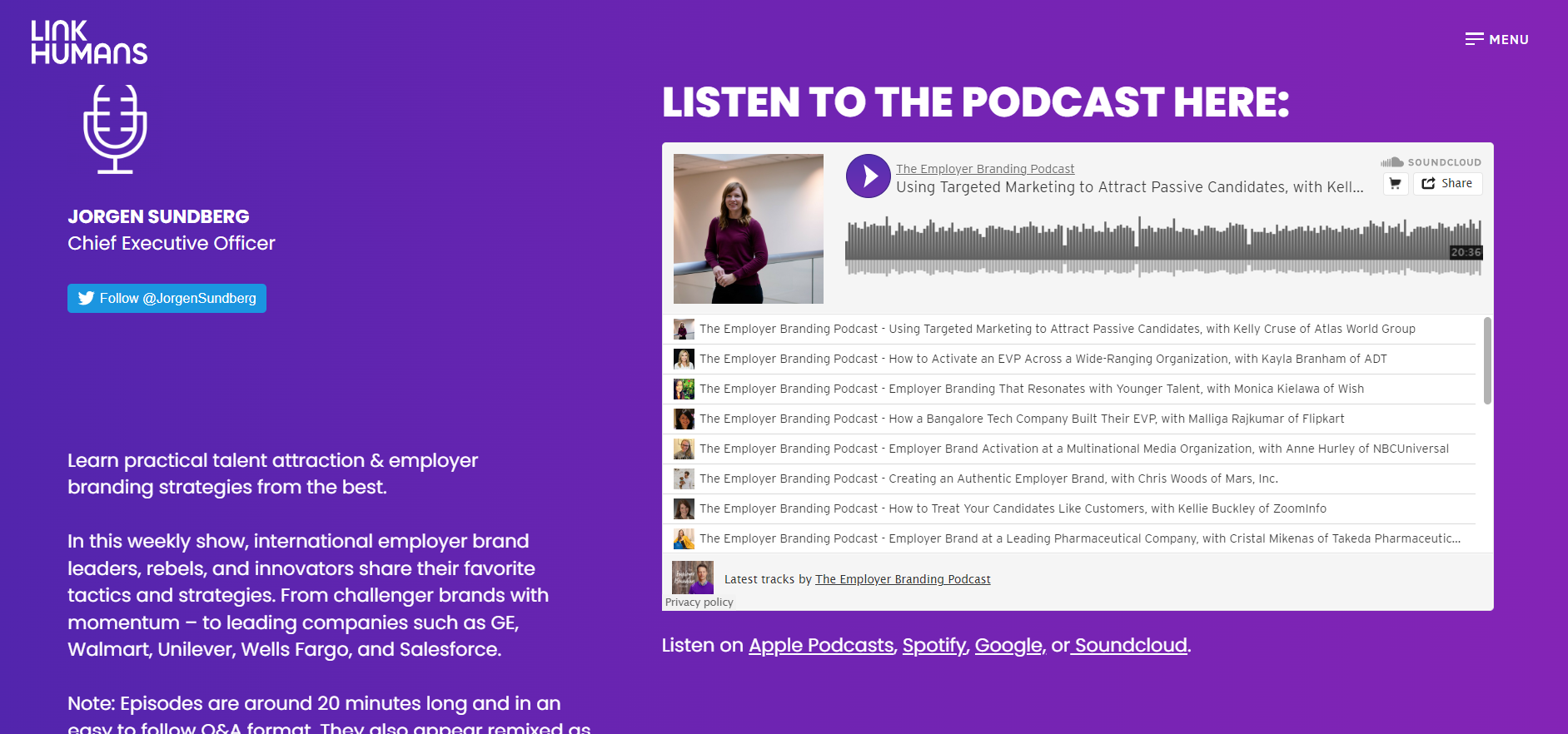
Task: Select the Anne Hurley NBCUniversal track
Action: click(x=1073, y=449)
